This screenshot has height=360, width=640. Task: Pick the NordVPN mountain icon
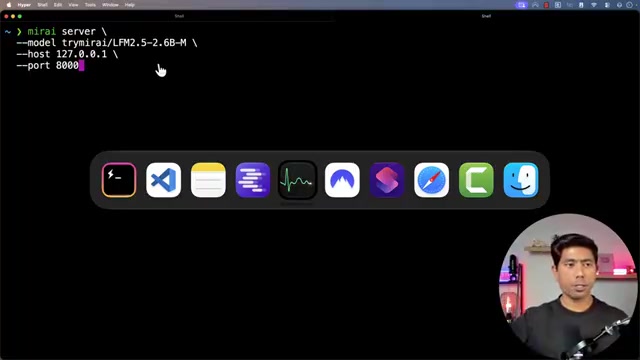(x=342, y=180)
